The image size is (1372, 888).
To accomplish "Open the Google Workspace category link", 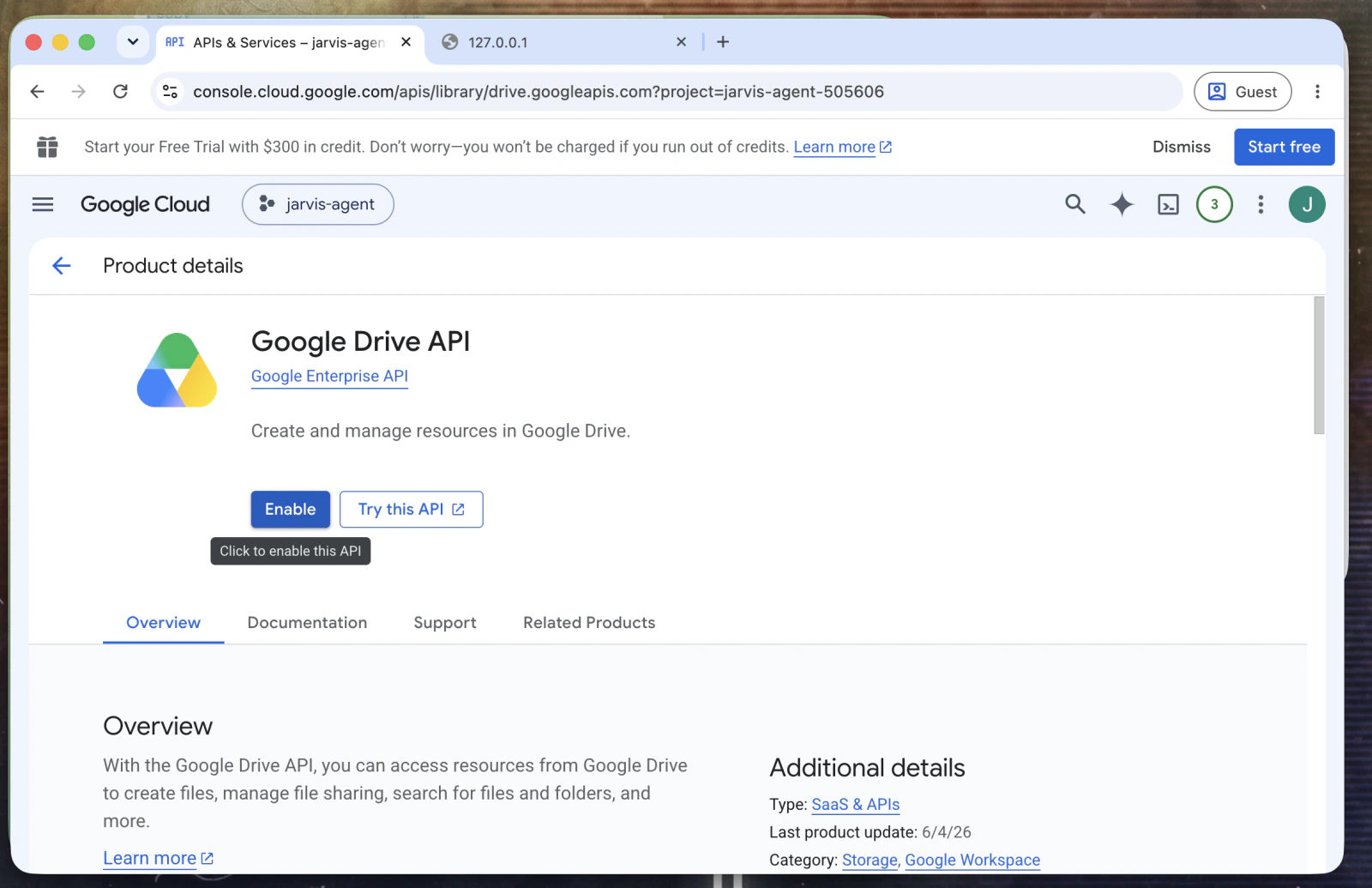I will tap(972, 861).
